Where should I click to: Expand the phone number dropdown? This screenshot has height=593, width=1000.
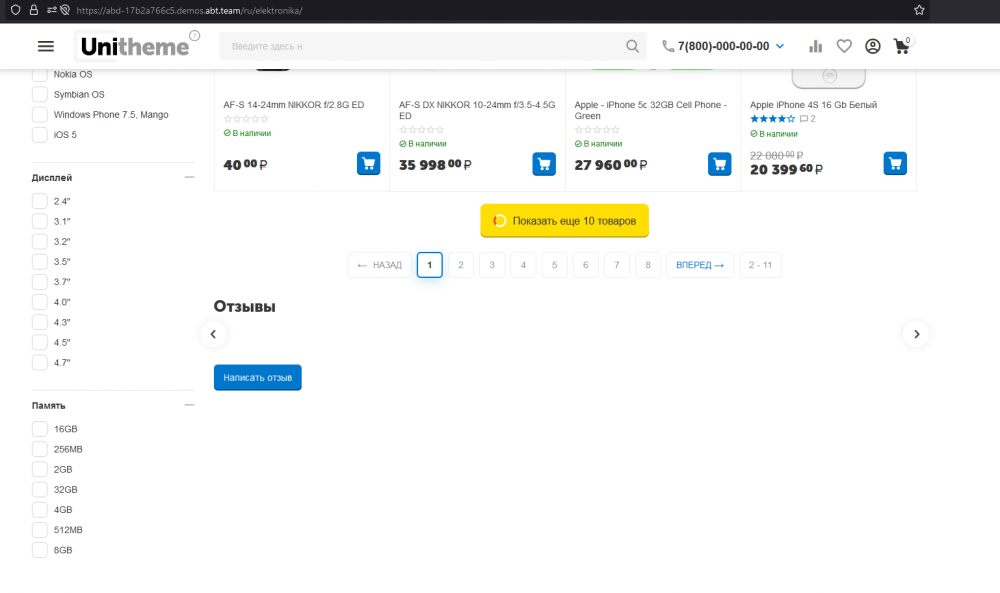point(780,46)
